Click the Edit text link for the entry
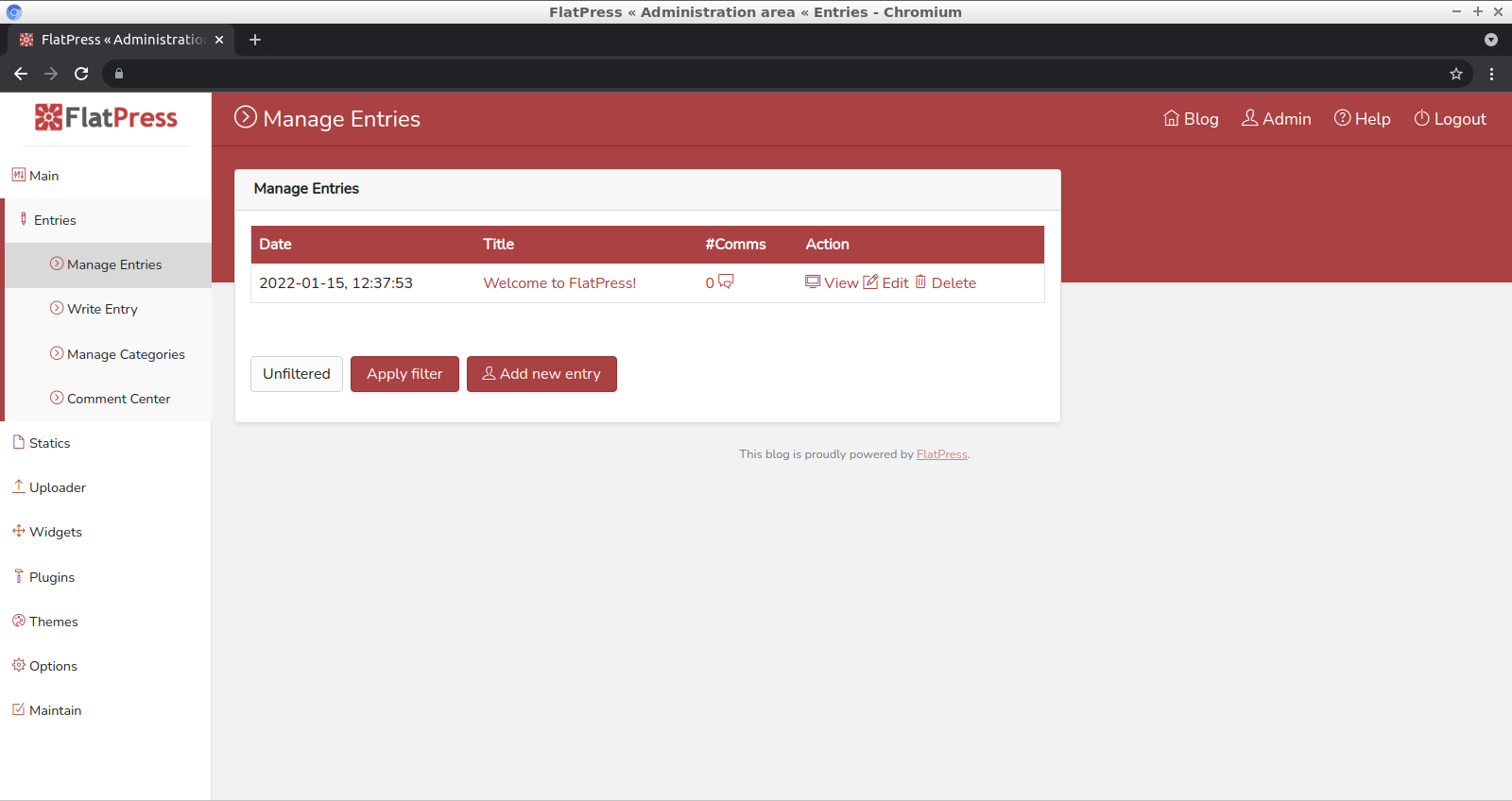The image size is (1512, 801). pos(895,283)
